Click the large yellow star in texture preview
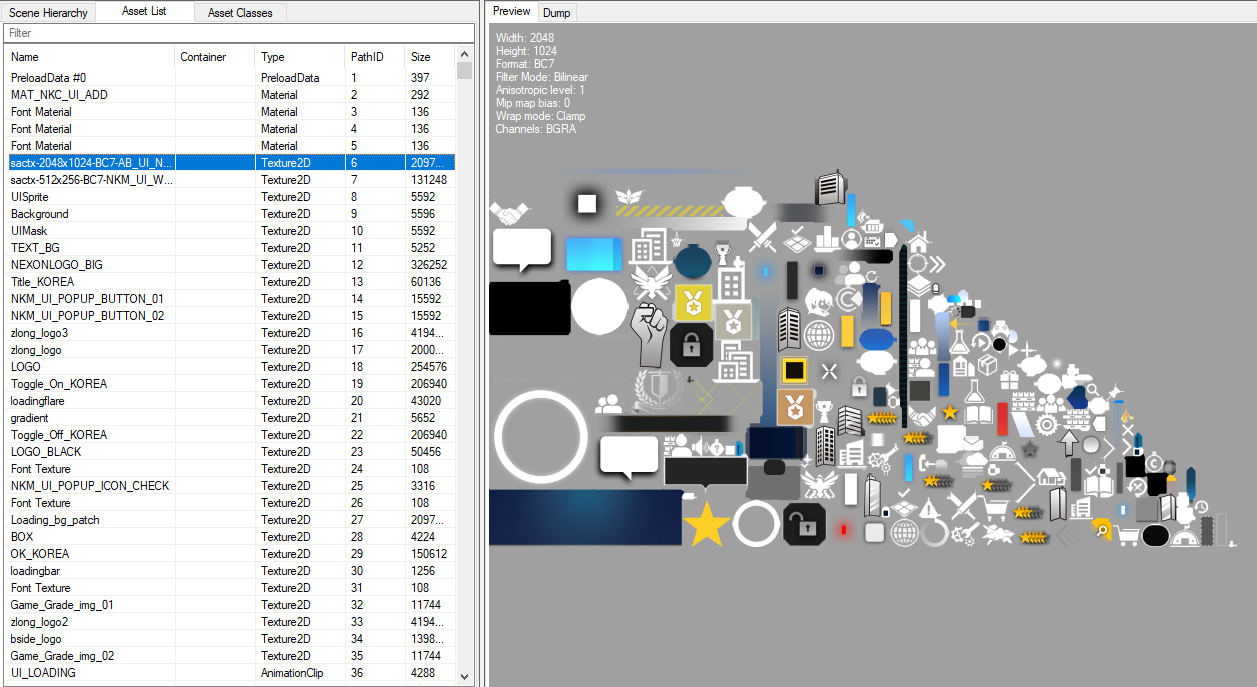The width and height of the screenshot is (1257, 687). tap(706, 525)
